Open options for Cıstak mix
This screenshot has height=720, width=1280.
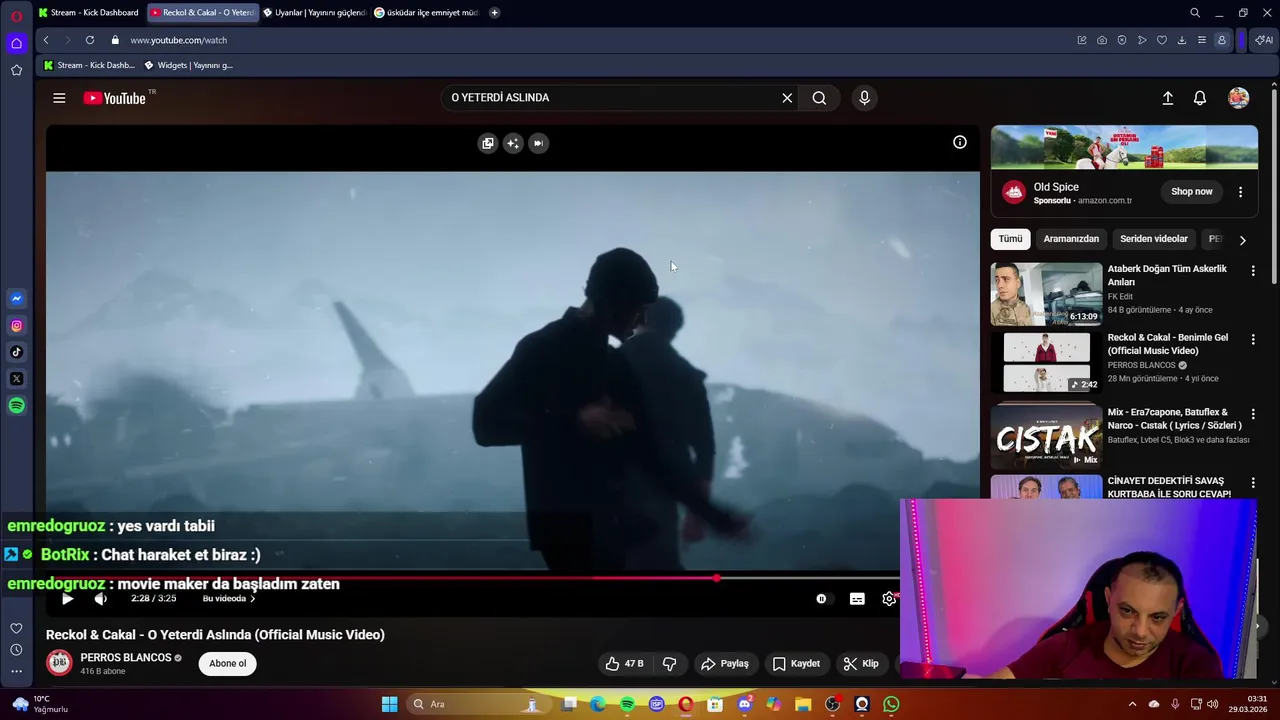(1253, 414)
